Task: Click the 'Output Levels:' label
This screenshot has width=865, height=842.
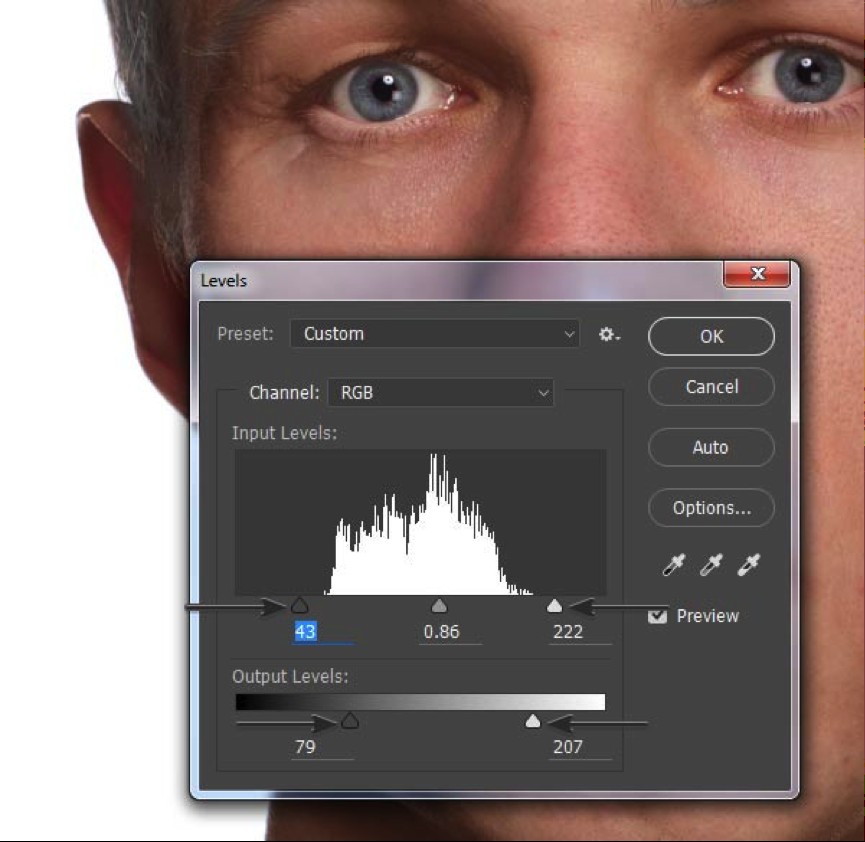Action: click(290, 676)
